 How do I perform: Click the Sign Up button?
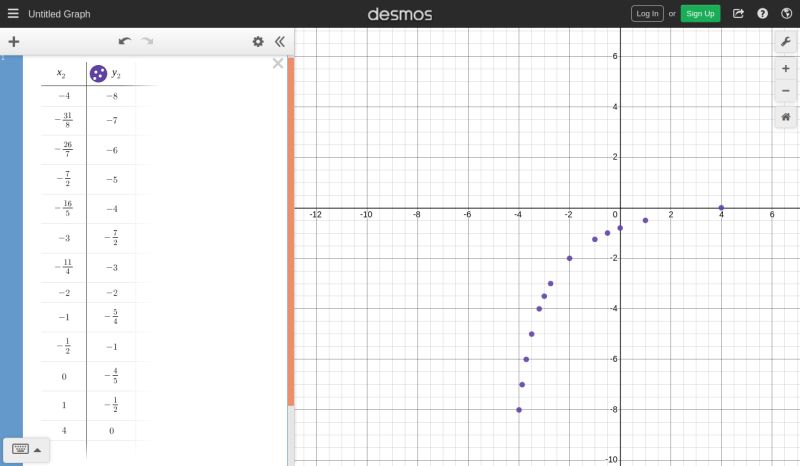coord(700,14)
